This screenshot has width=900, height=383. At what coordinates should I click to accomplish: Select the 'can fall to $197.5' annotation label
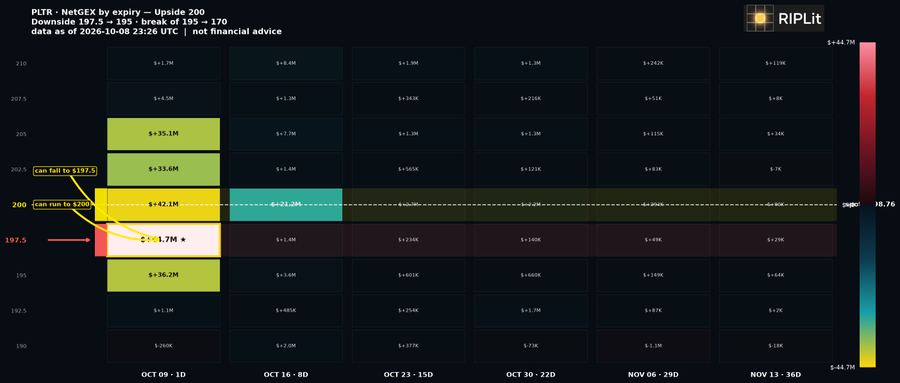[65, 171]
